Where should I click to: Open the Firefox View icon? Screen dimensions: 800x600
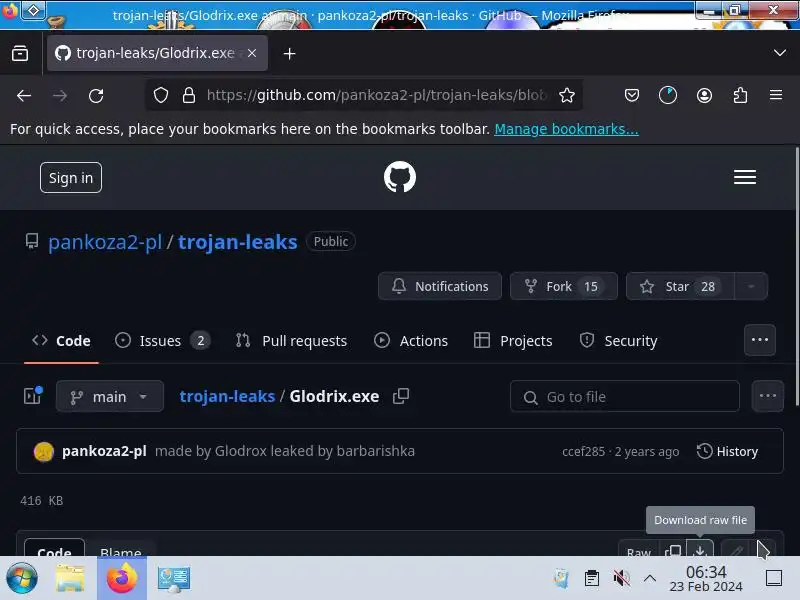click(20, 53)
